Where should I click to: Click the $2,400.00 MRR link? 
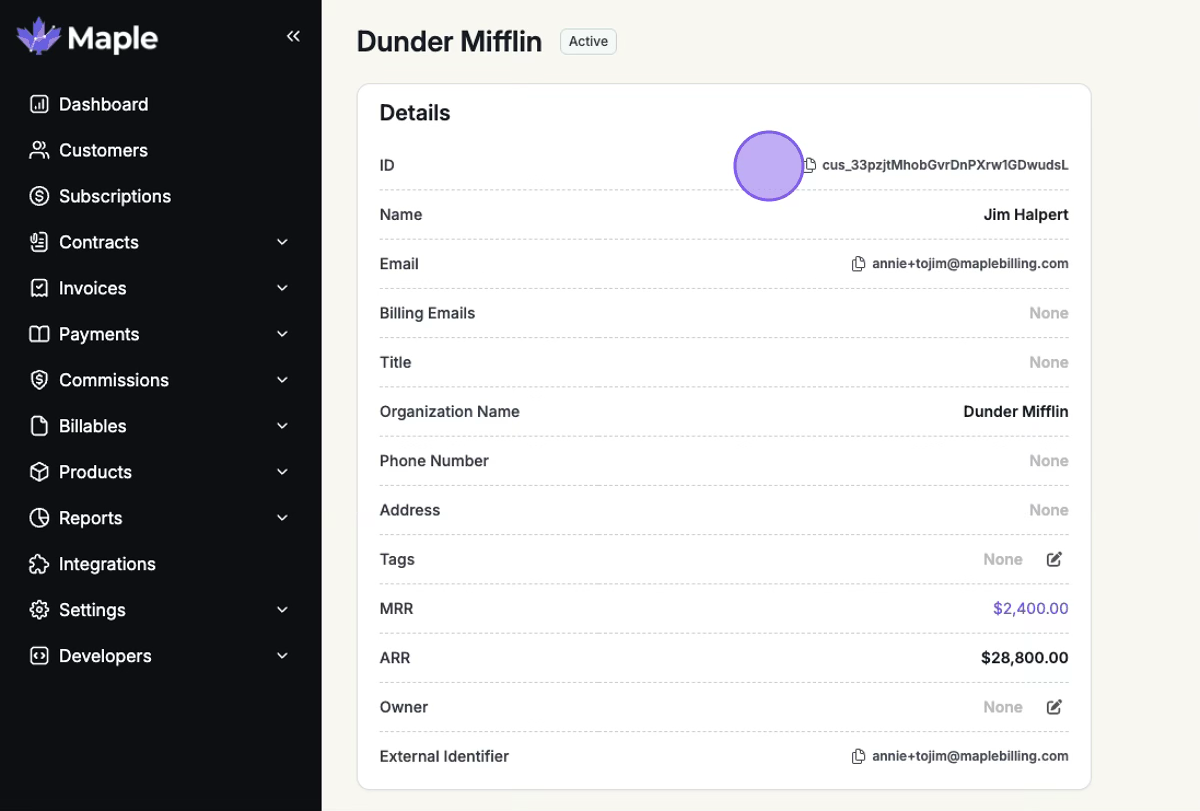1030,609
